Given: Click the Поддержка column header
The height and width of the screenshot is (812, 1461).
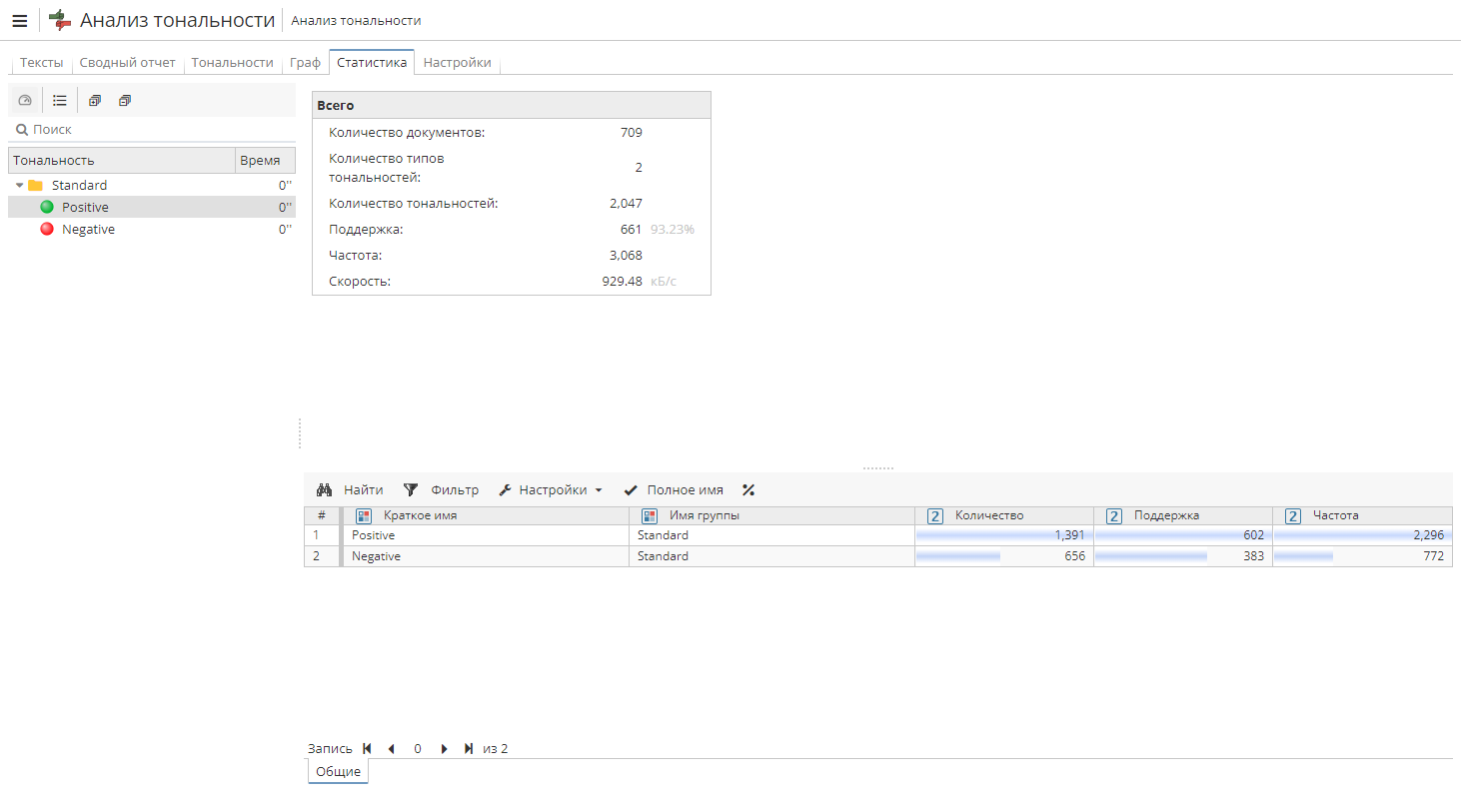Looking at the screenshot, I should (x=1183, y=516).
